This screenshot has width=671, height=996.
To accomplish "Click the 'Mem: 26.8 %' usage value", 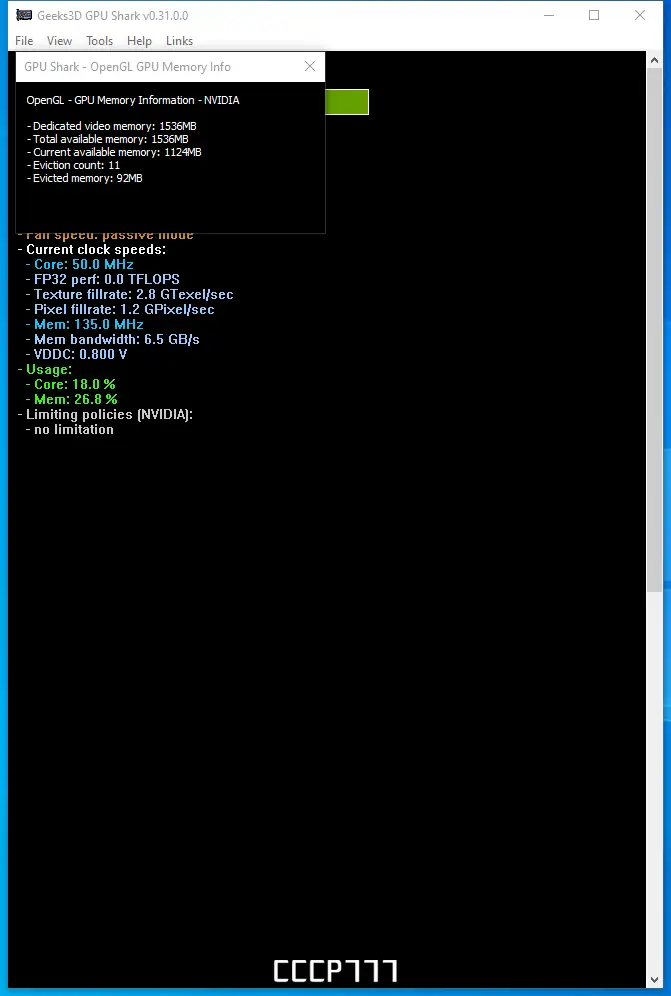I will click(x=72, y=400).
